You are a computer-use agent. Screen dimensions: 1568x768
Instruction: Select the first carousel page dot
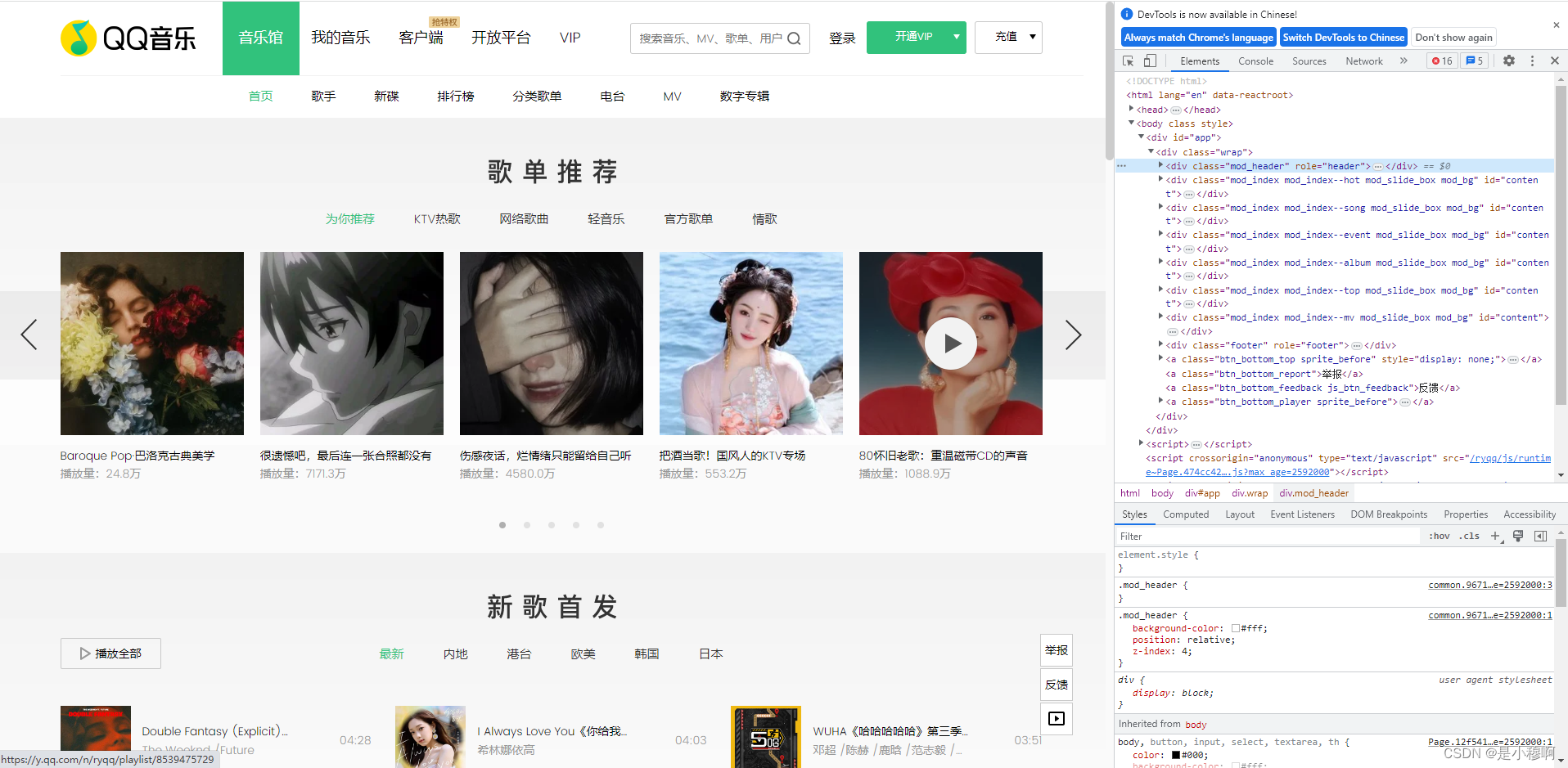click(x=502, y=525)
